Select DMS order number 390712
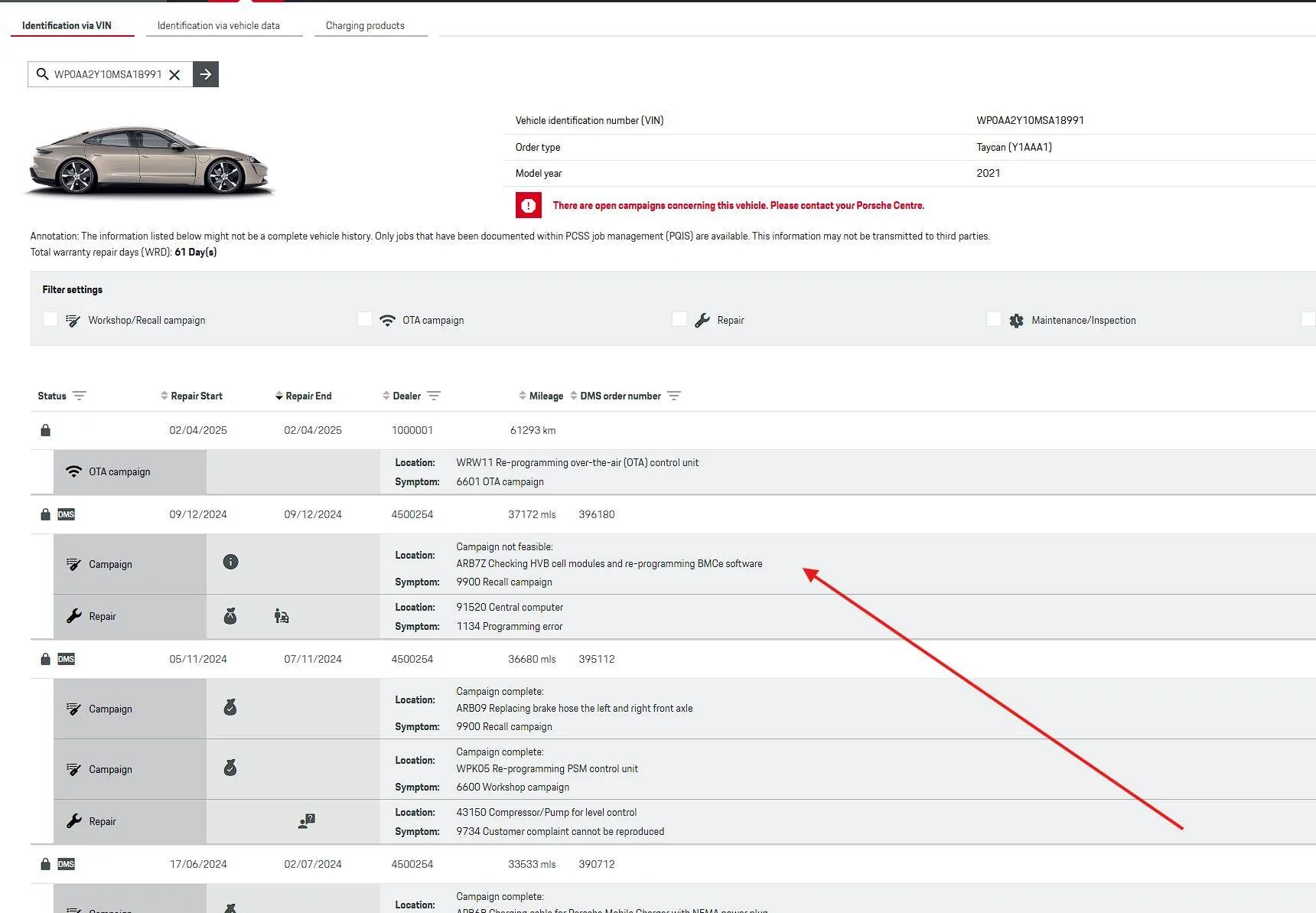 click(x=597, y=864)
